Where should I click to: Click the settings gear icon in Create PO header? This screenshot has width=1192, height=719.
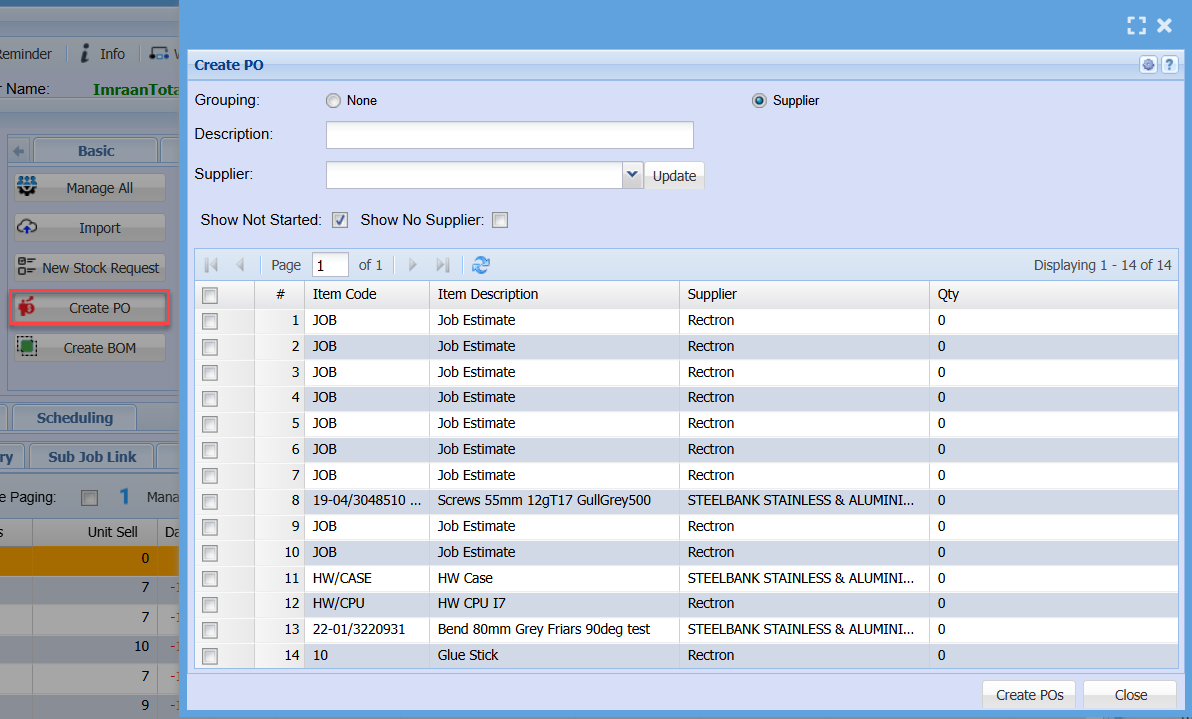1148,65
